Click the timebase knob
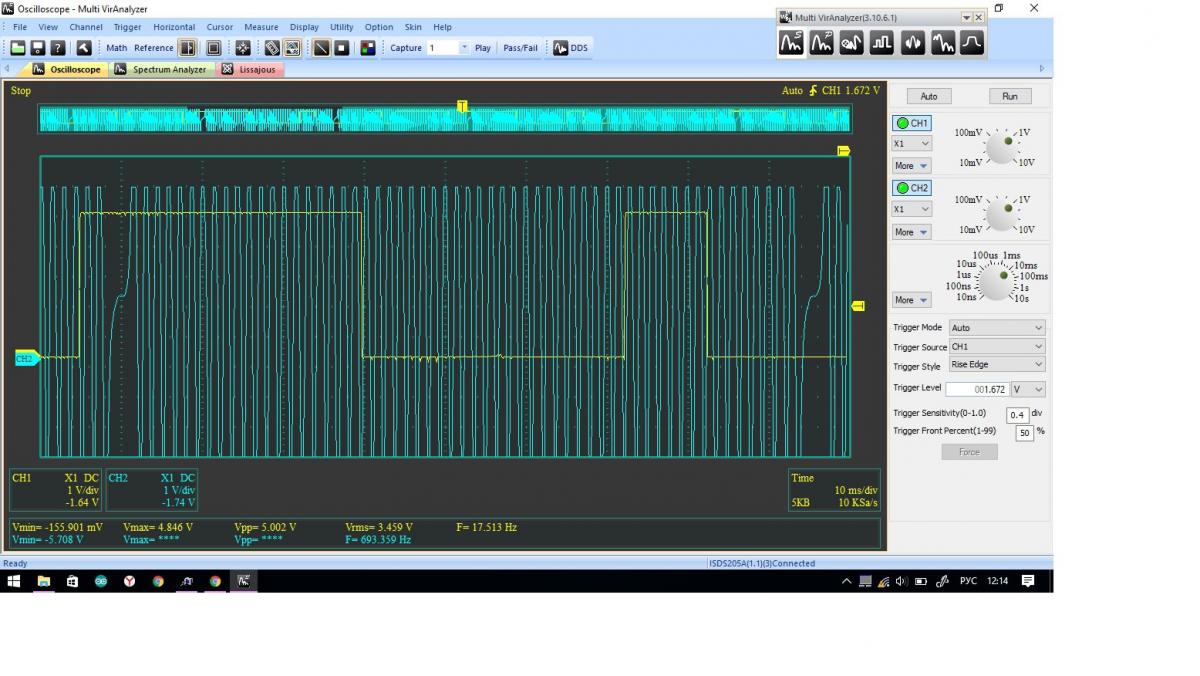Viewport: 1200px width, 676px height. click(995, 283)
